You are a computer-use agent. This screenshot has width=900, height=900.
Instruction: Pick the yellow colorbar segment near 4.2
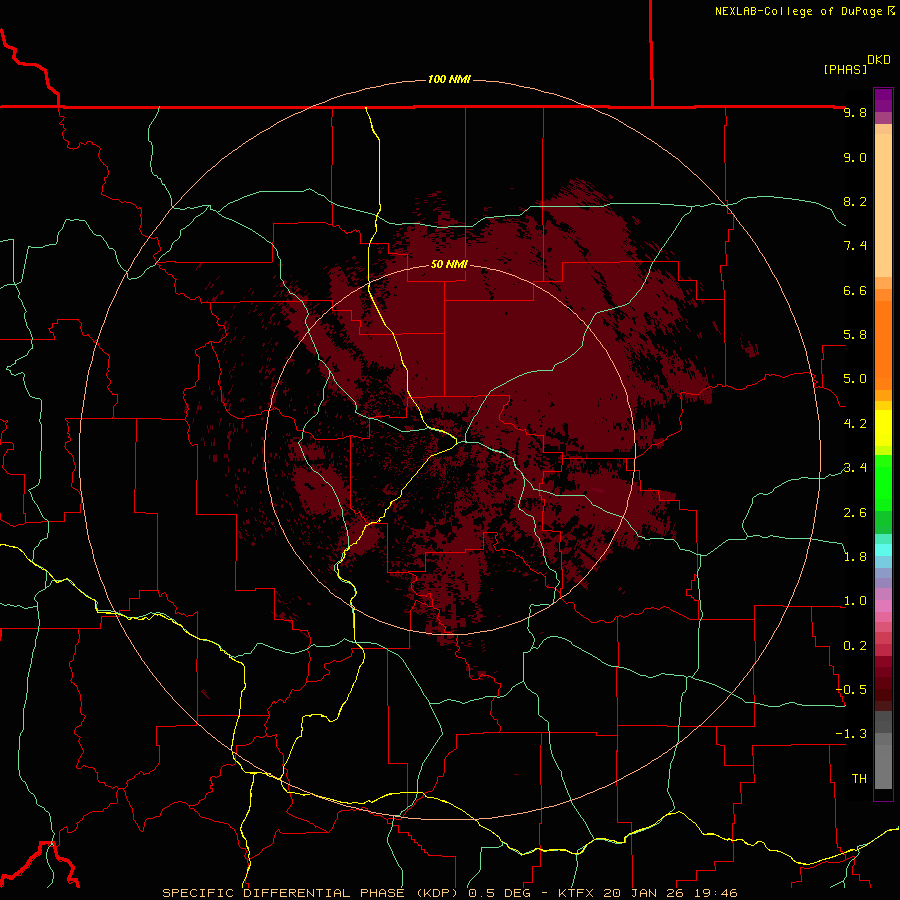[883, 428]
